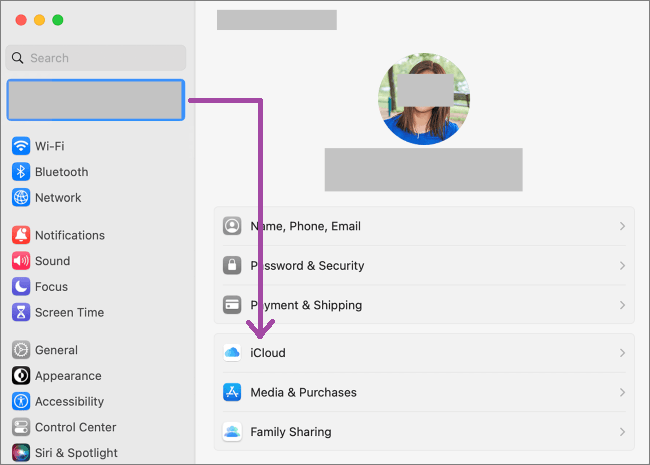Click the App Store icon for Media & Purchases
Screen dimensions: 650x465
coord(232,392)
